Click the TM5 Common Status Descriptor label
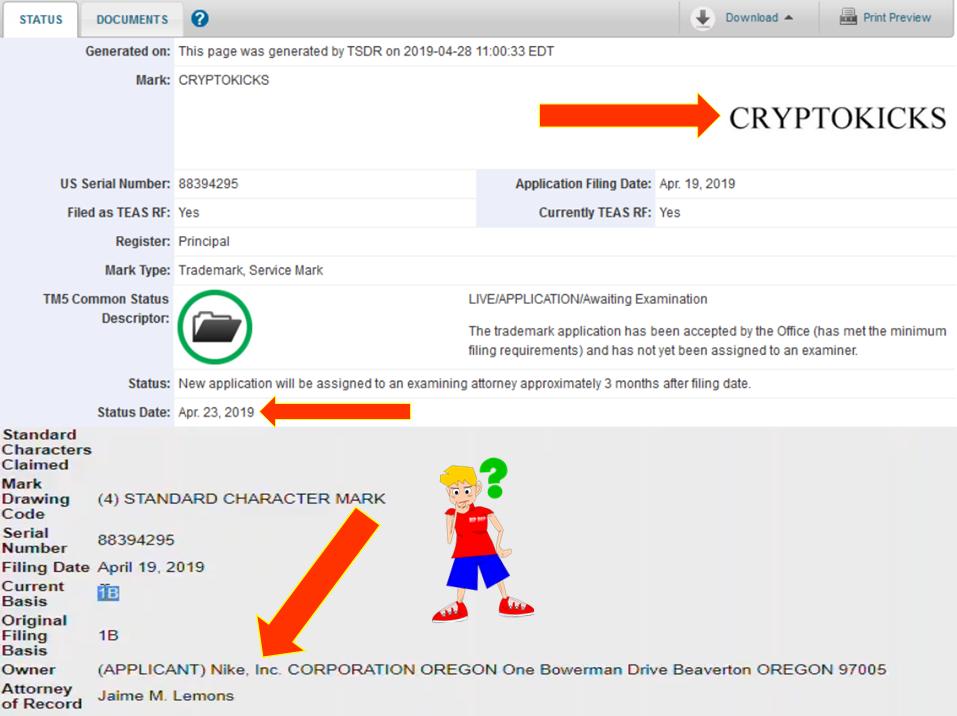The width and height of the screenshot is (957, 716). point(106,308)
